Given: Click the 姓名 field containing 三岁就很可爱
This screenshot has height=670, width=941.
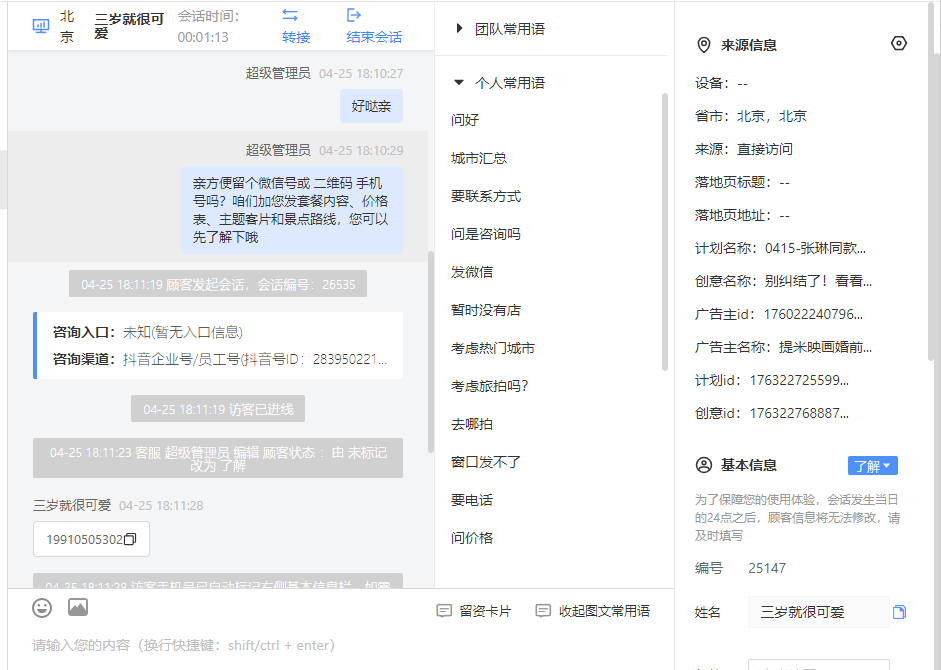Looking at the screenshot, I should point(819,612).
